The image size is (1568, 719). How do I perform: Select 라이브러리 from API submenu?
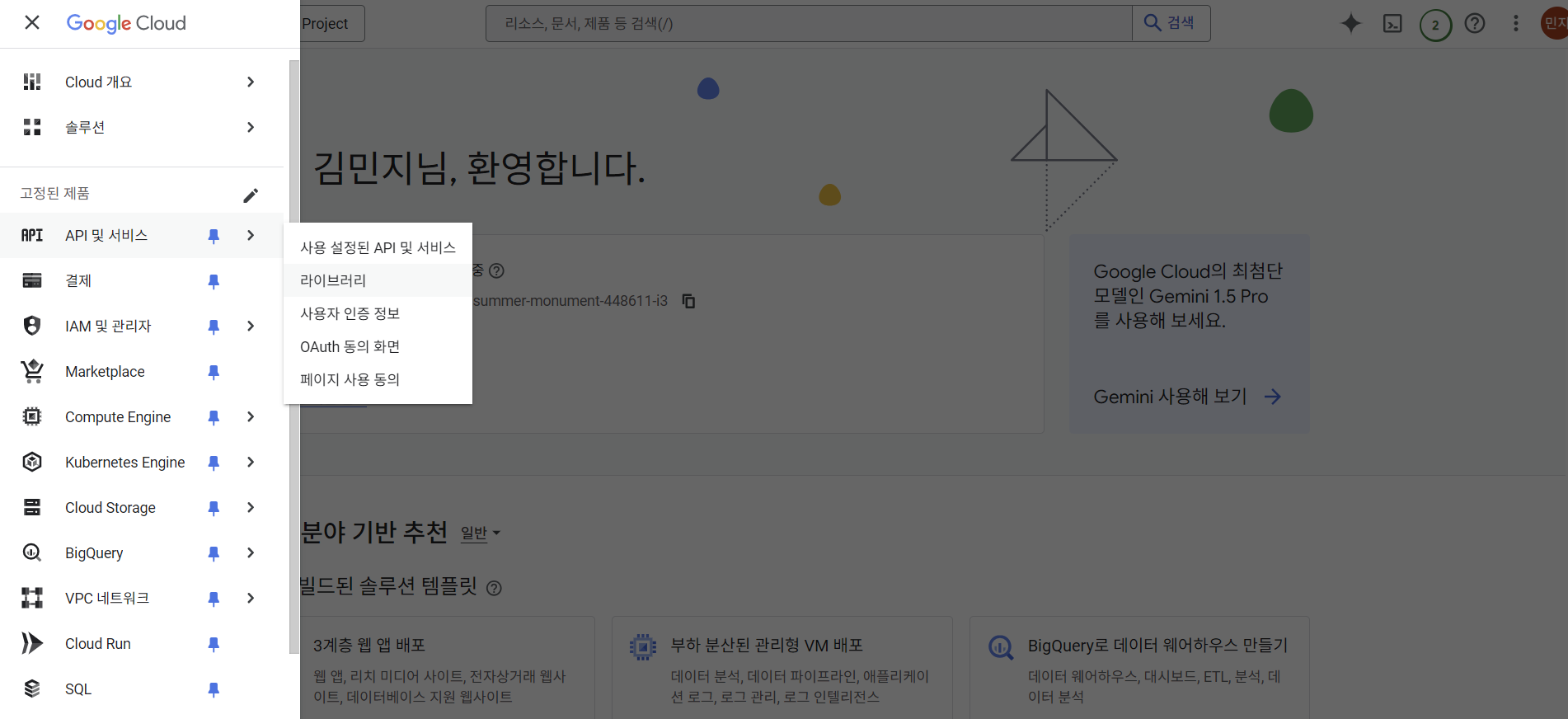click(x=378, y=280)
